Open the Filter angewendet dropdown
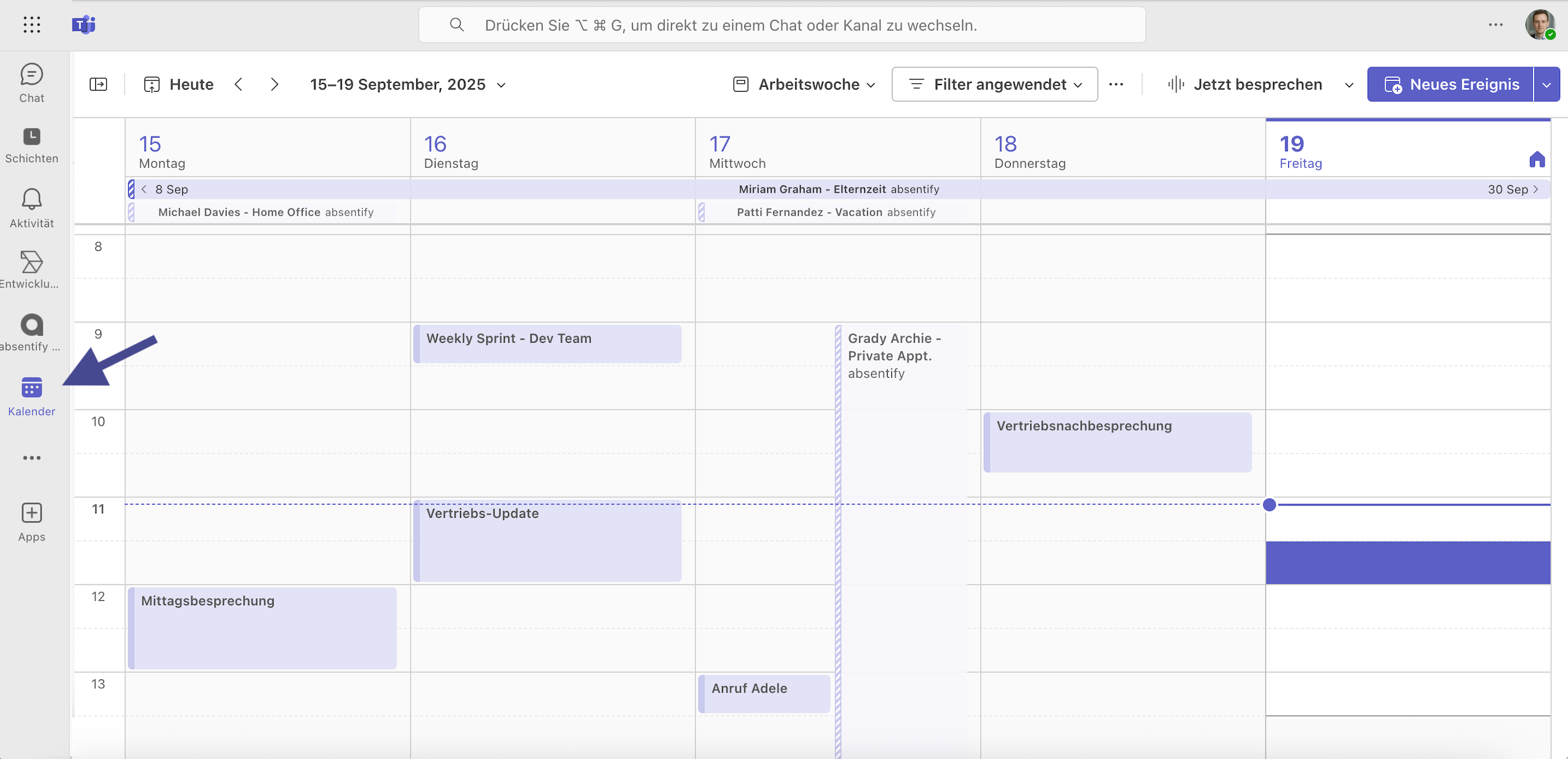This screenshot has width=1568, height=759. [x=994, y=85]
